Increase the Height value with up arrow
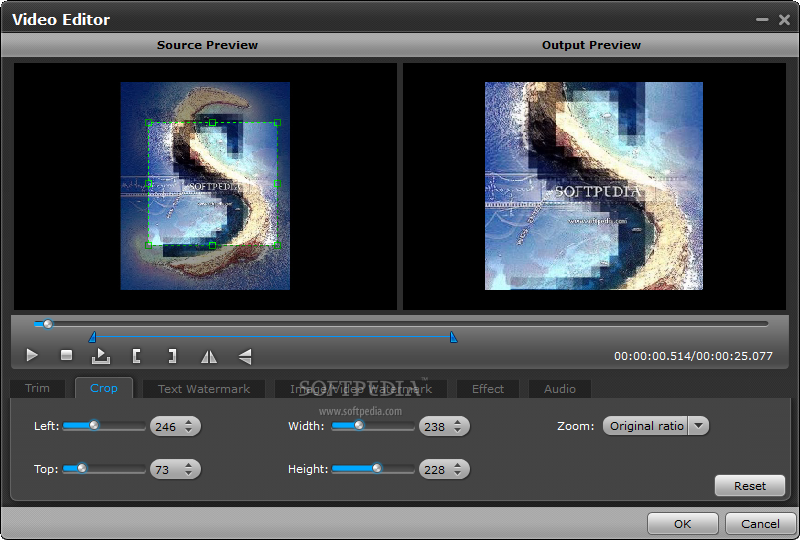 pos(458,465)
